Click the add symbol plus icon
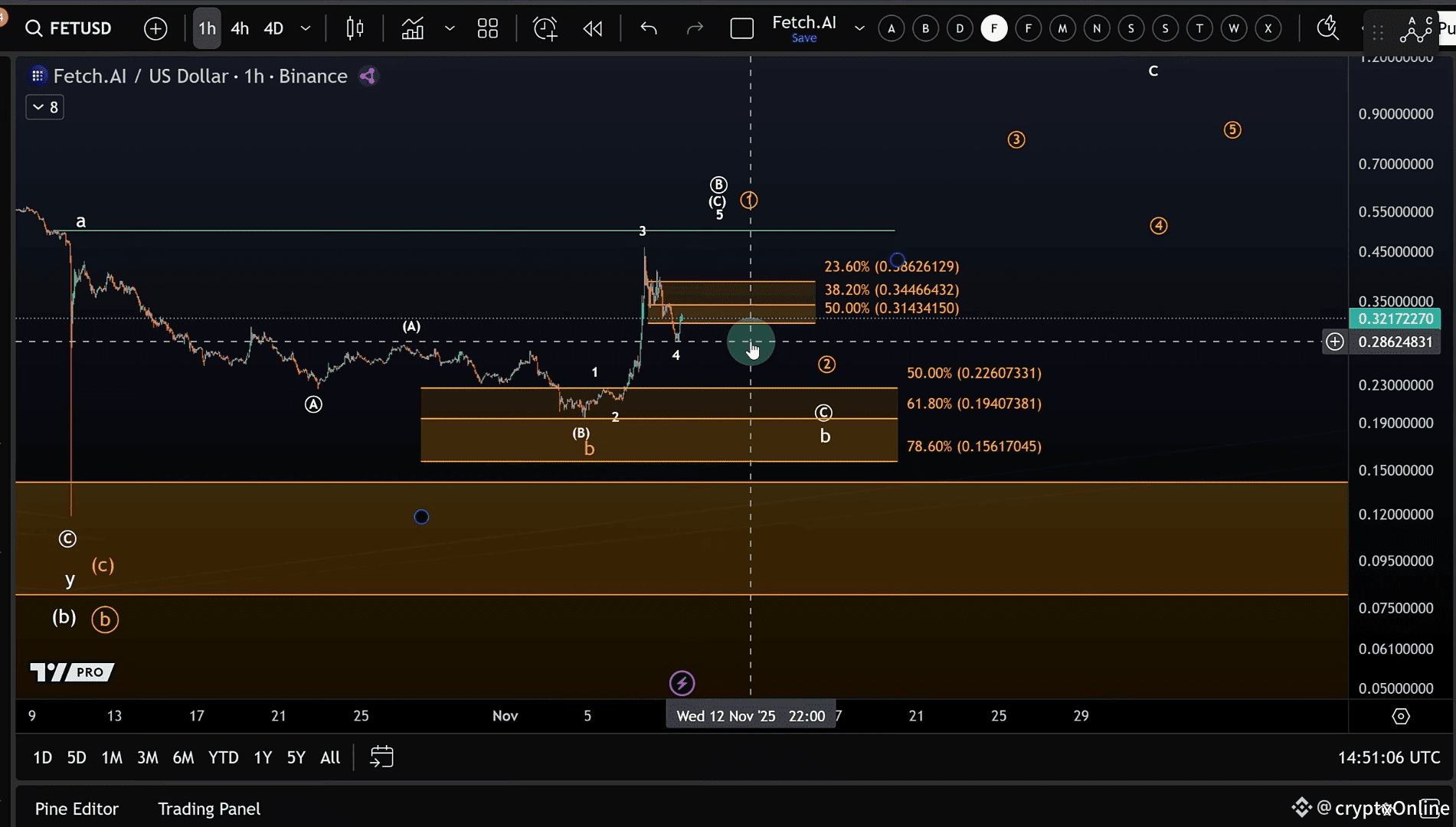Screen dimensions: 1456x827 [155, 29]
